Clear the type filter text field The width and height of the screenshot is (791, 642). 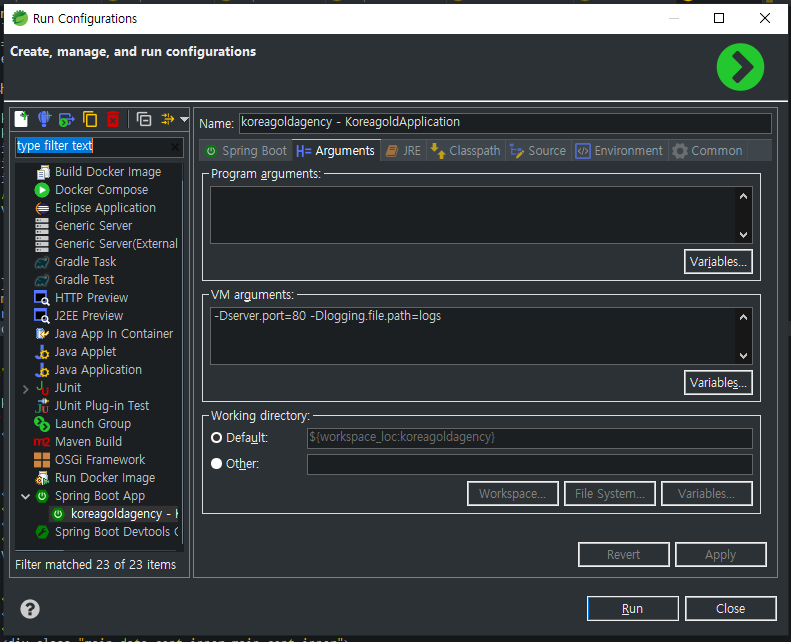click(175, 147)
